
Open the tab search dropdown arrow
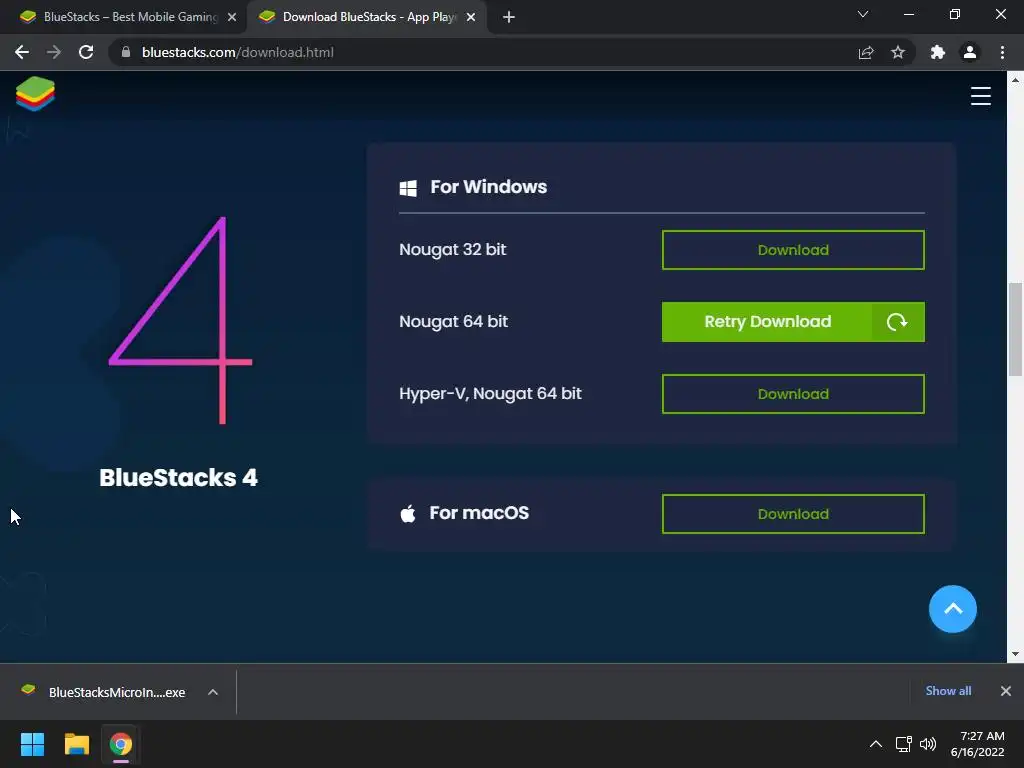click(863, 14)
